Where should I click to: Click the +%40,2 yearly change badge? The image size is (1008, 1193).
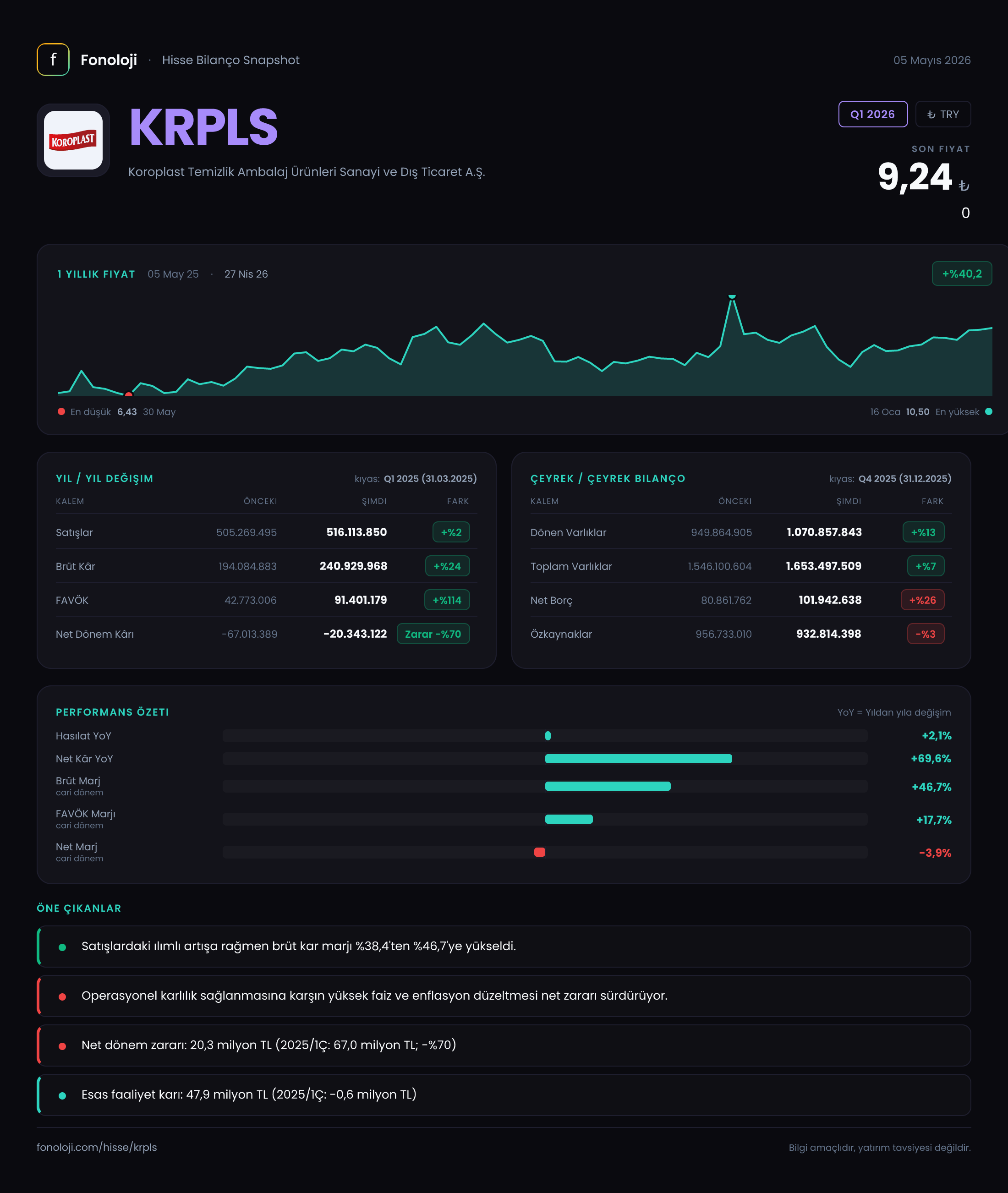pyautogui.click(x=962, y=274)
